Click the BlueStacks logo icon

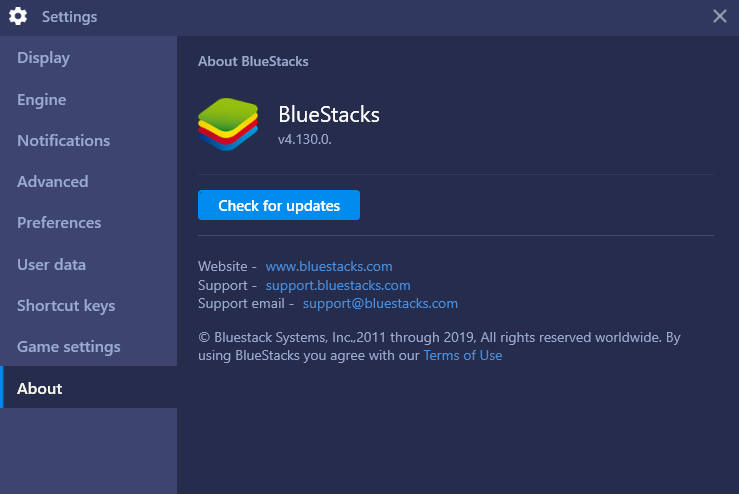228,124
